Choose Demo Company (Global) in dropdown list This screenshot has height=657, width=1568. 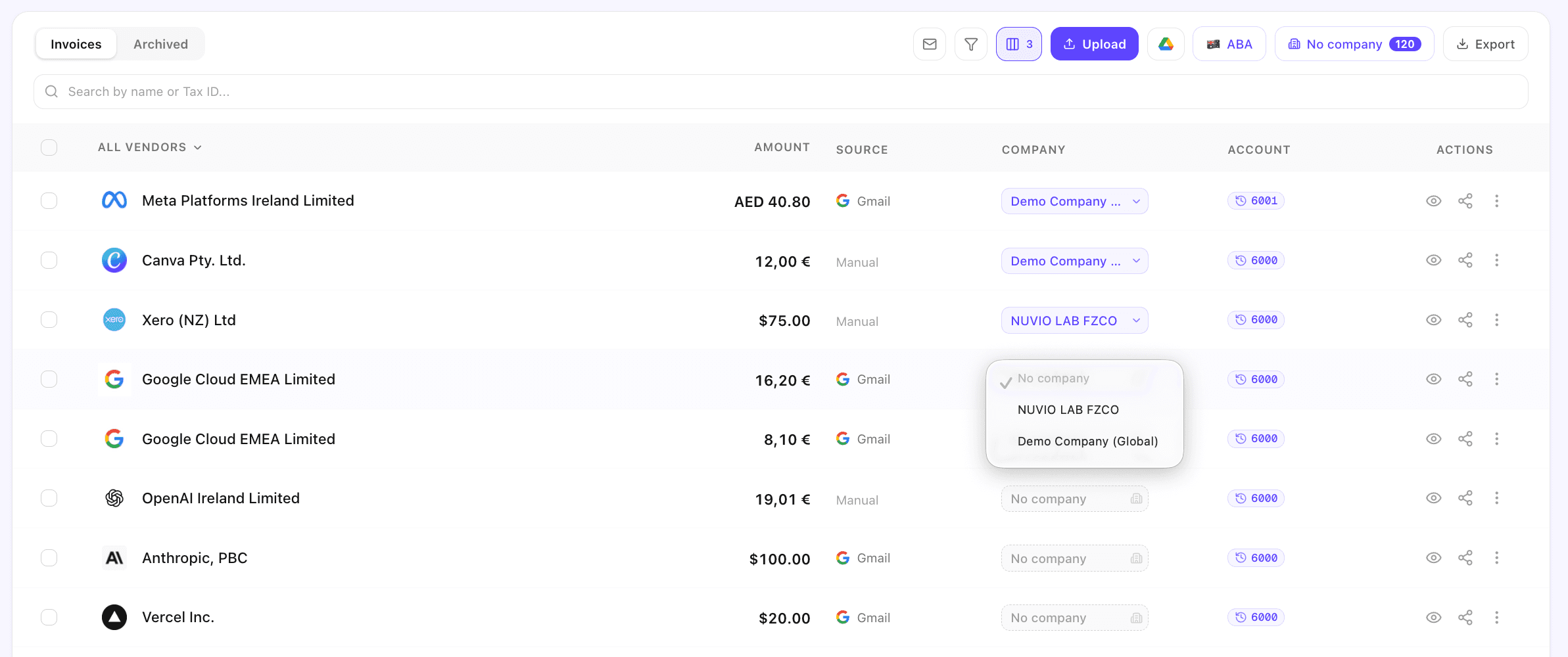1084,442
